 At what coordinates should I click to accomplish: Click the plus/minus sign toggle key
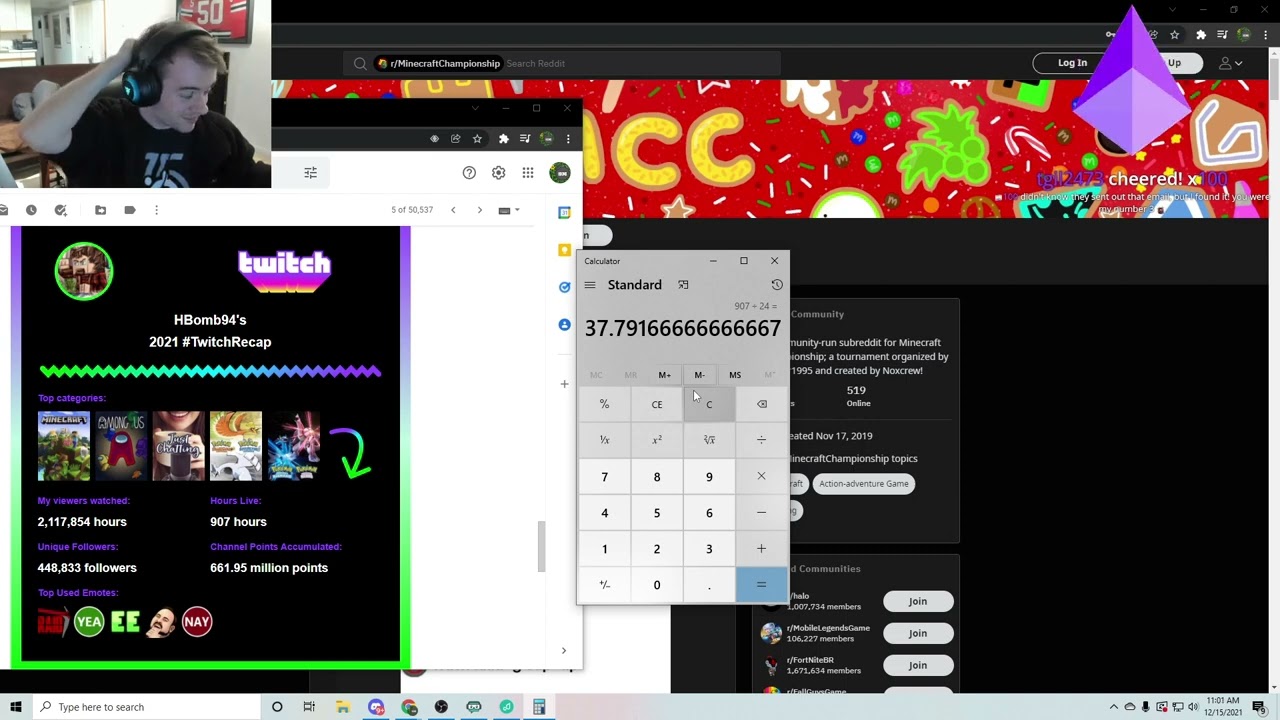point(604,585)
